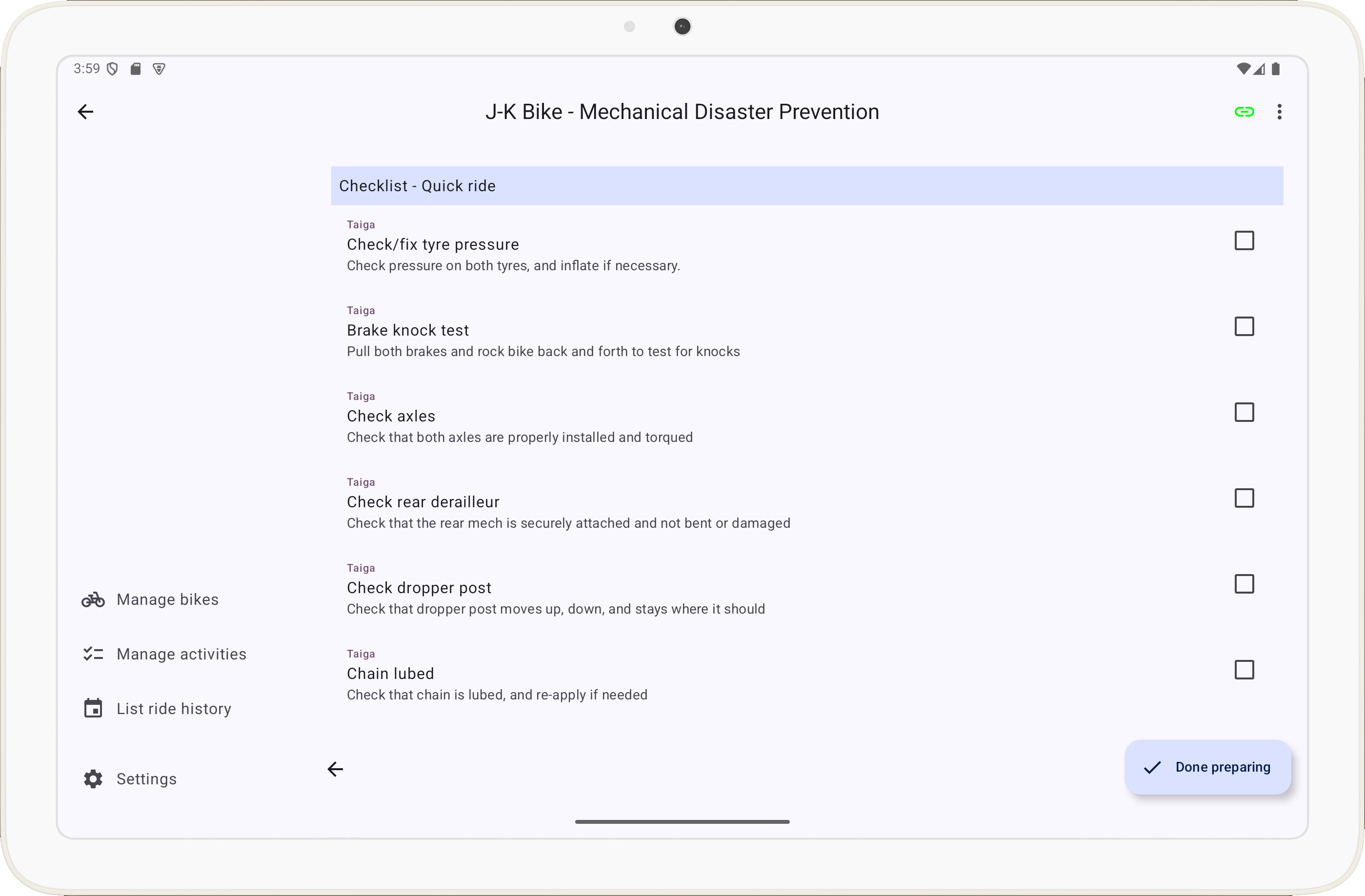Open the three-dot overflow menu
The image size is (1365, 896).
pos(1279,112)
